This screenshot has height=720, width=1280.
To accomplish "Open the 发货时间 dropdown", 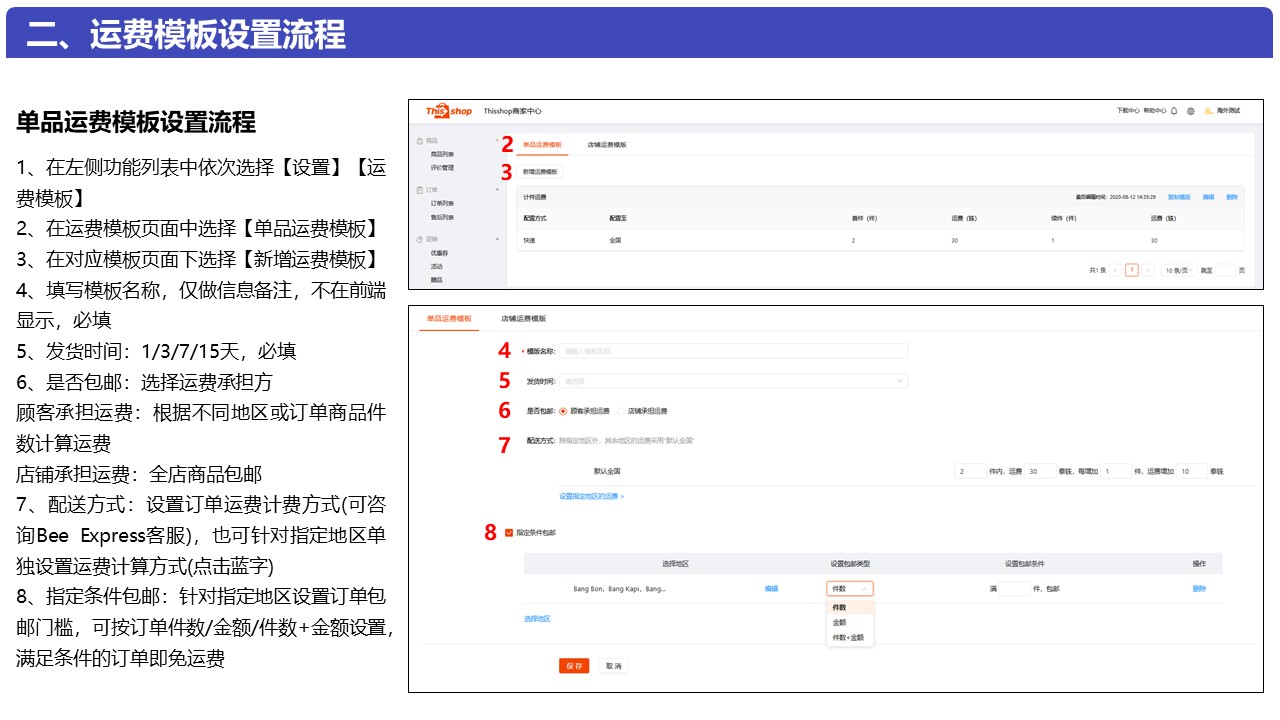I will [x=733, y=381].
